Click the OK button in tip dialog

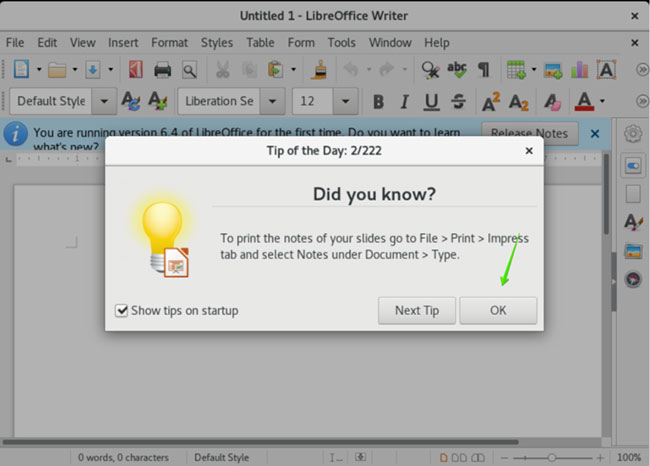click(x=498, y=311)
